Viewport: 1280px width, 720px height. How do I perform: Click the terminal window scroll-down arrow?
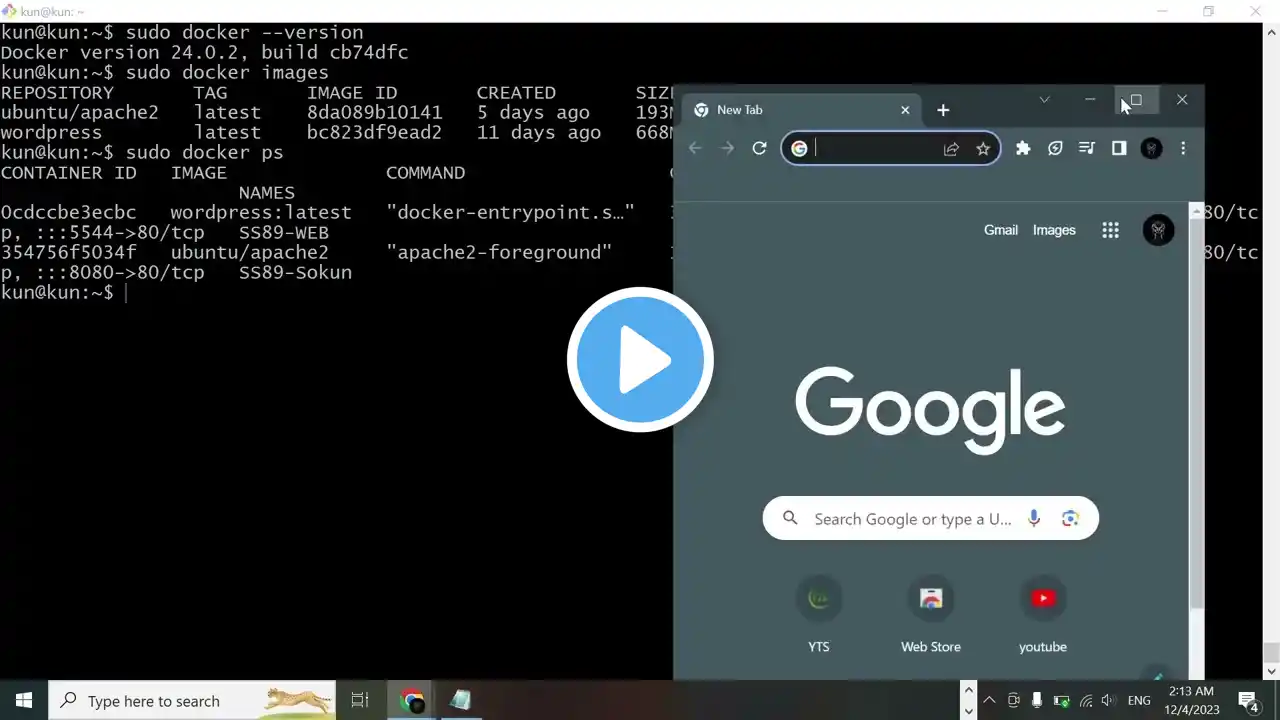point(1271,672)
